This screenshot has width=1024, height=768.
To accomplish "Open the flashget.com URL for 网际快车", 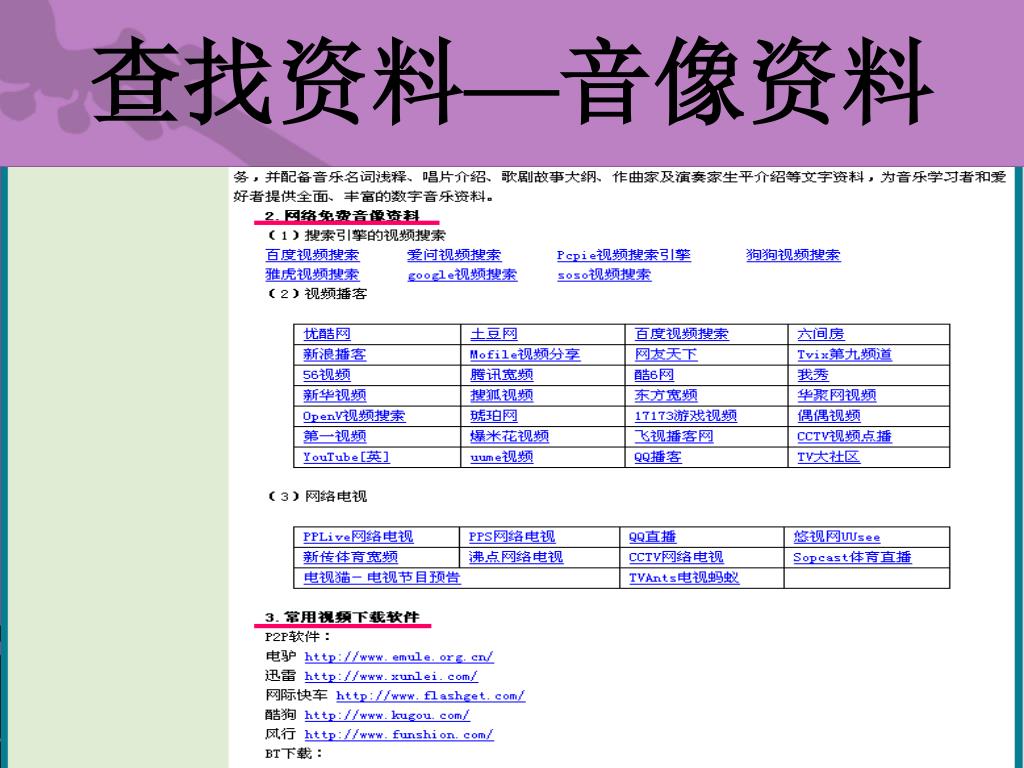I will tap(430, 696).
